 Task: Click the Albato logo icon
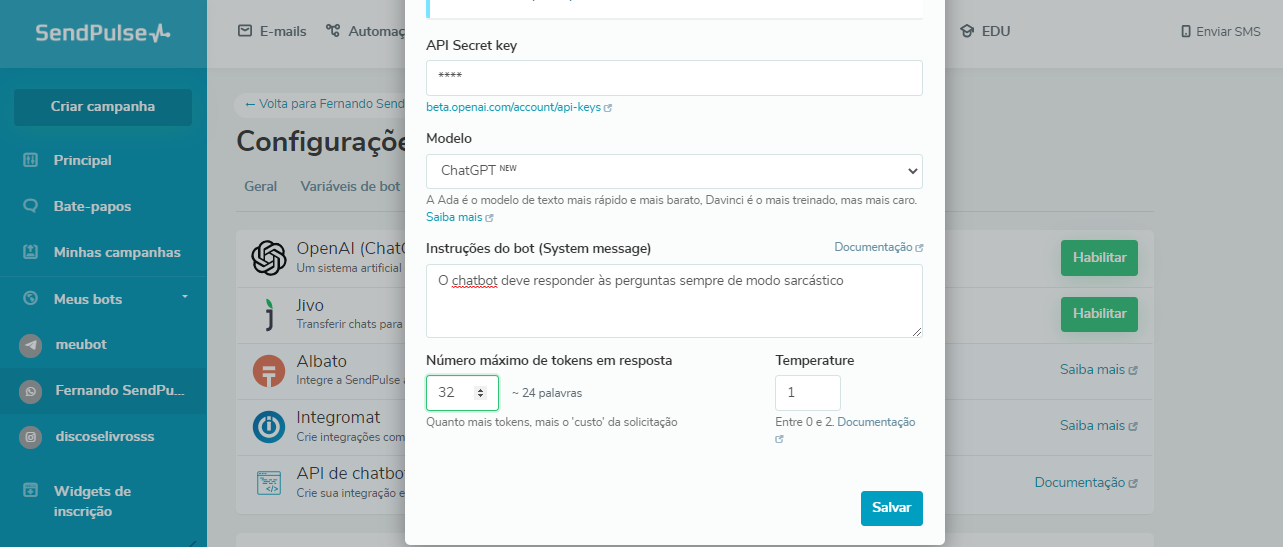tap(269, 371)
